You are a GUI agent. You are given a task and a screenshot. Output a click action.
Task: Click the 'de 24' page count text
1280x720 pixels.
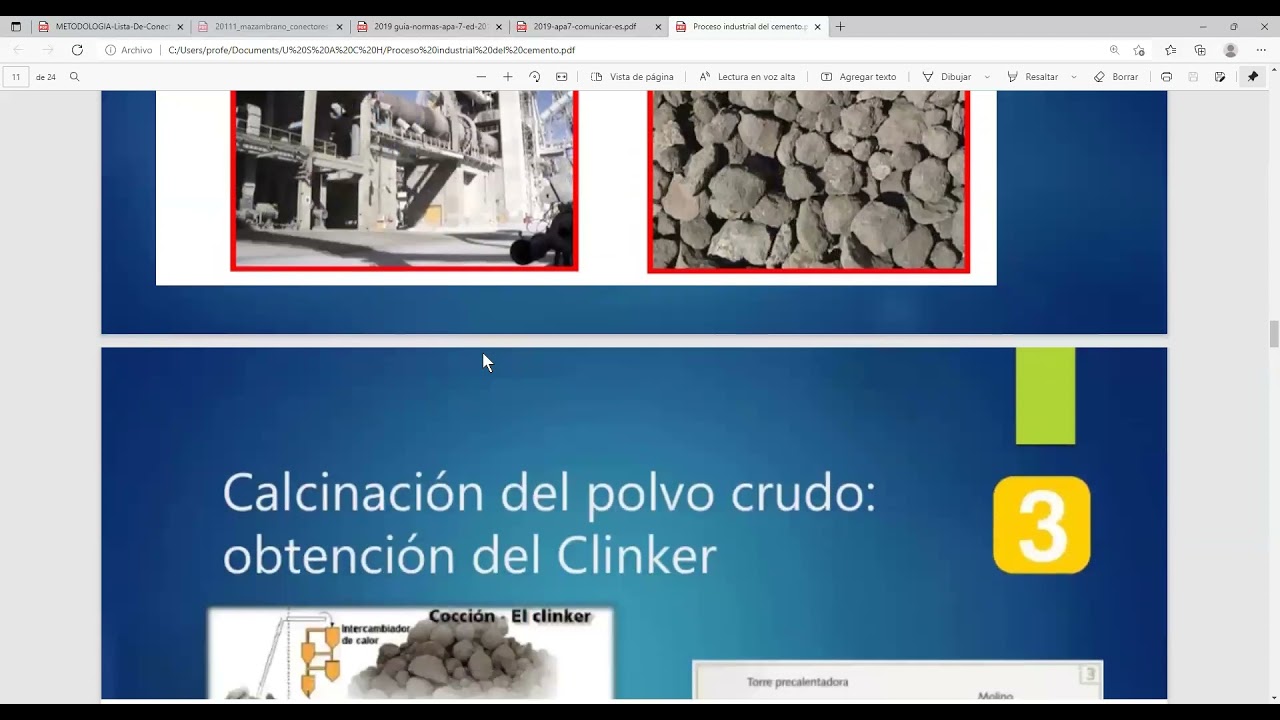46,77
